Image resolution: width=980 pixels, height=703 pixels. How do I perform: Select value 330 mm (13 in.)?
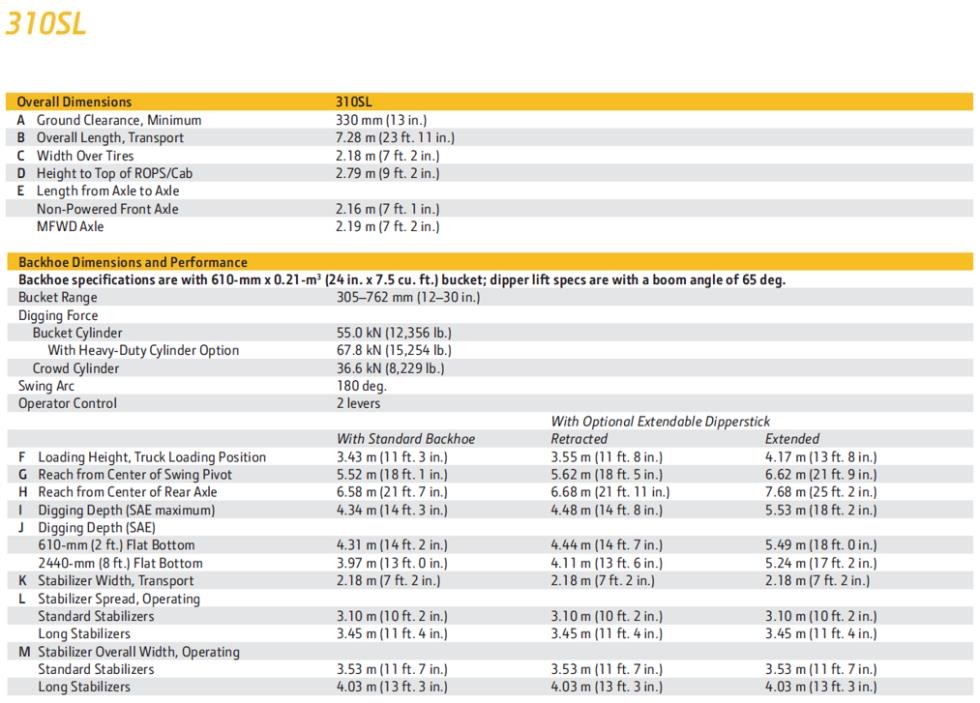[x=381, y=120]
